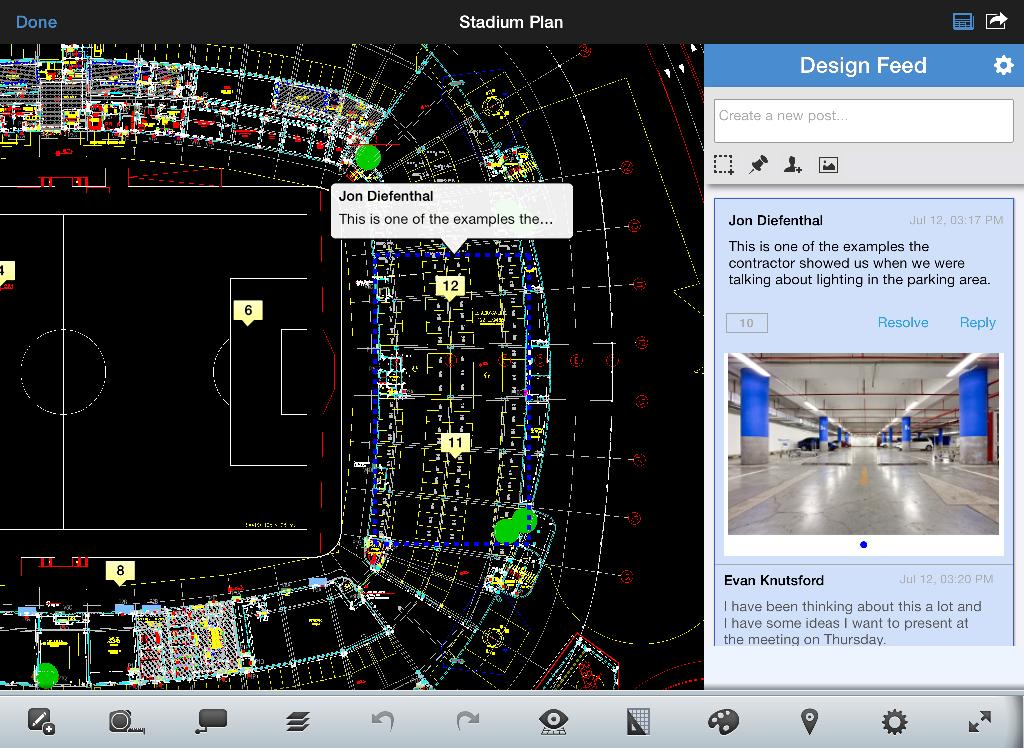Open the Design Feed settings gear

[x=1003, y=65]
